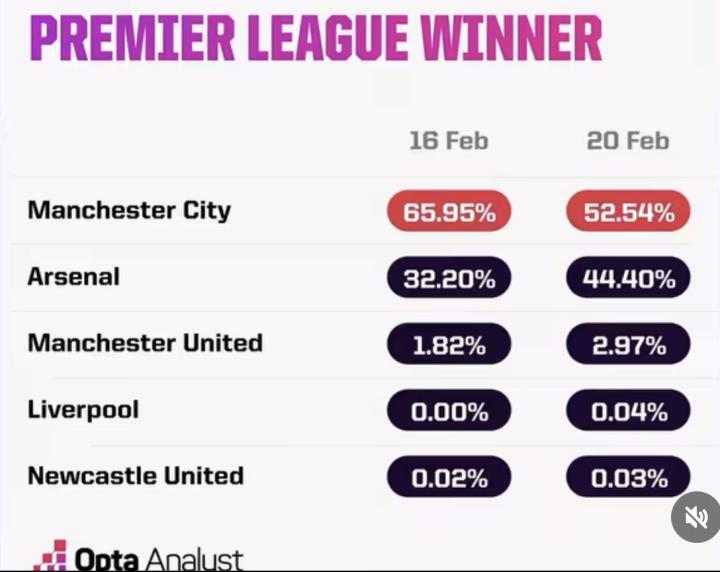Image resolution: width=720 pixels, height=572 pixels.
Task: Click the 2.97% probability badge
Action: coord(628,344)
